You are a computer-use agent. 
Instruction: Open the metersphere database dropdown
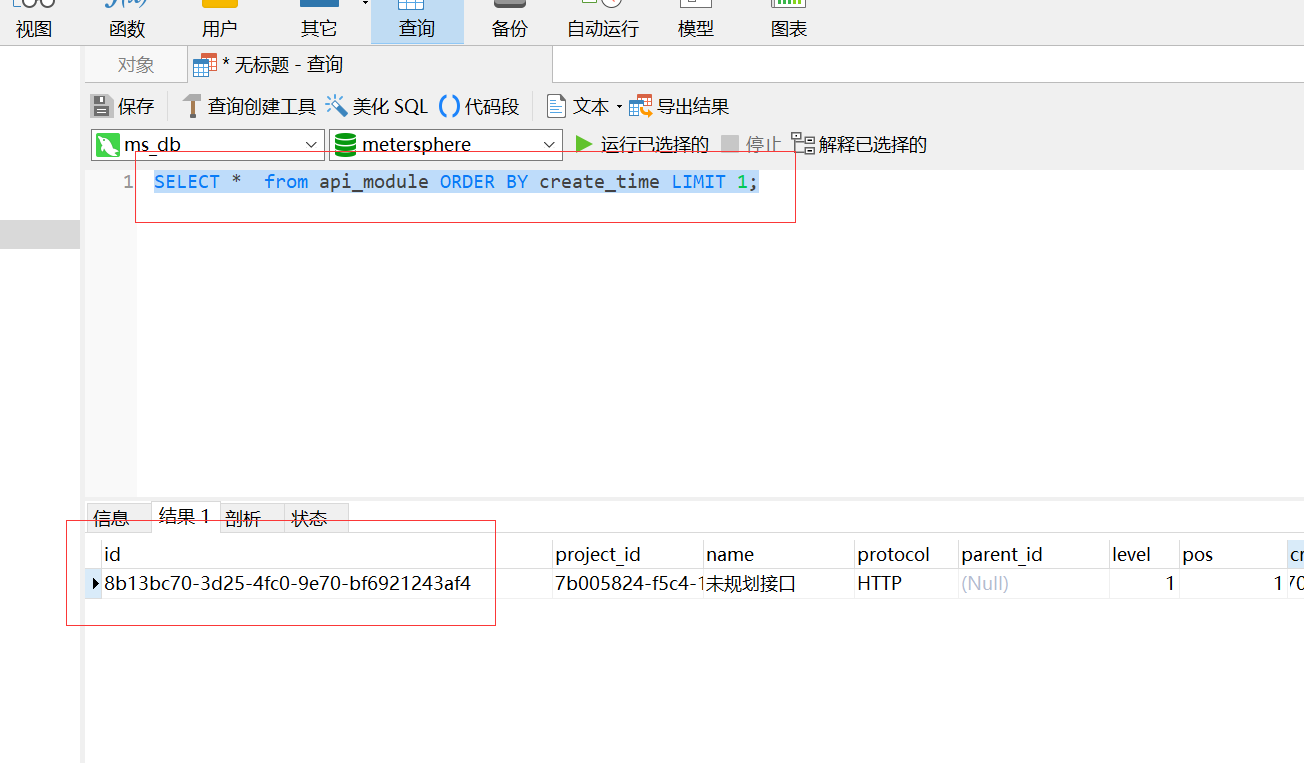549,143
